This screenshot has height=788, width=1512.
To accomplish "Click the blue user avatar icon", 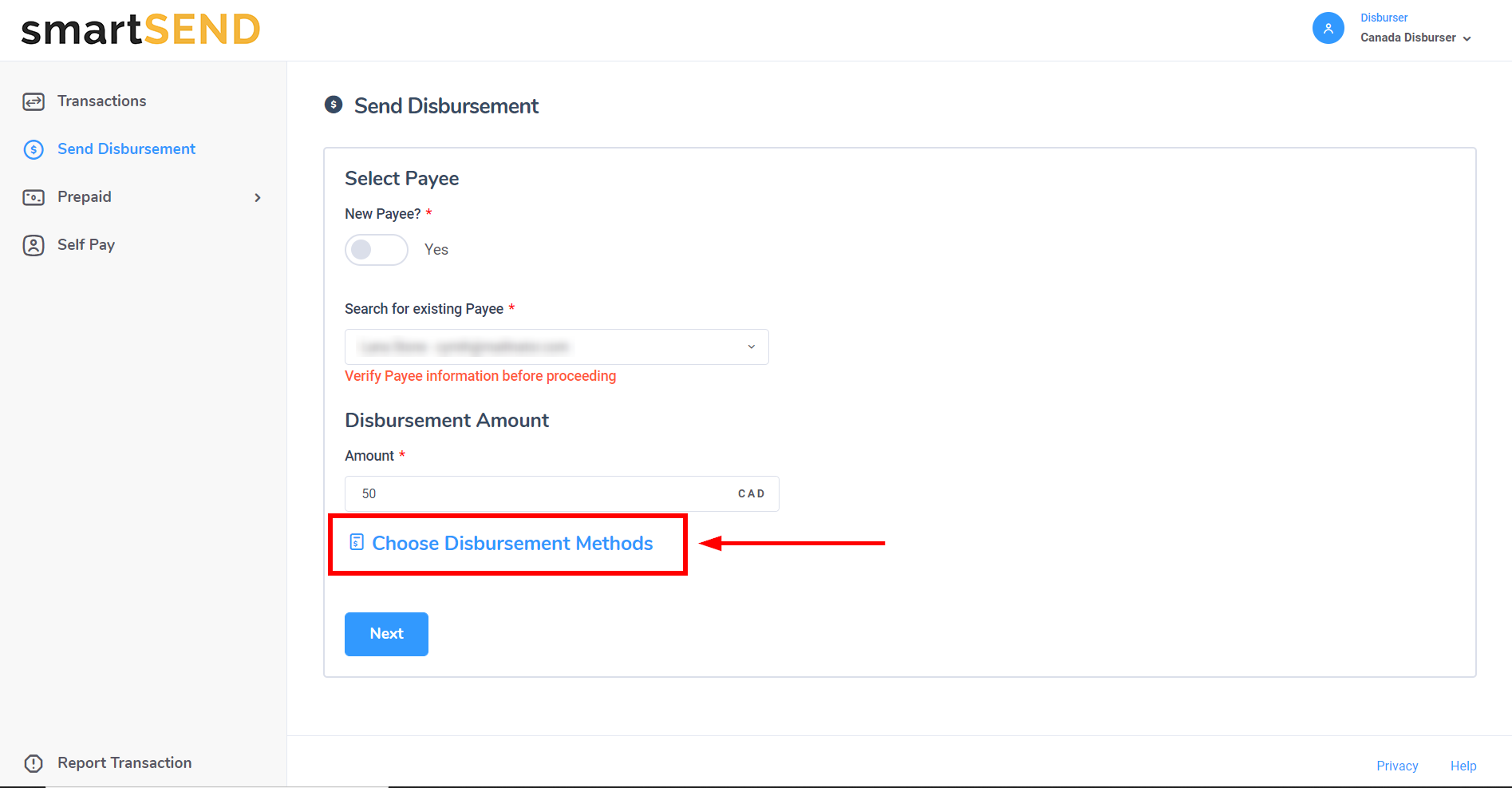I will coord(1328,29).
